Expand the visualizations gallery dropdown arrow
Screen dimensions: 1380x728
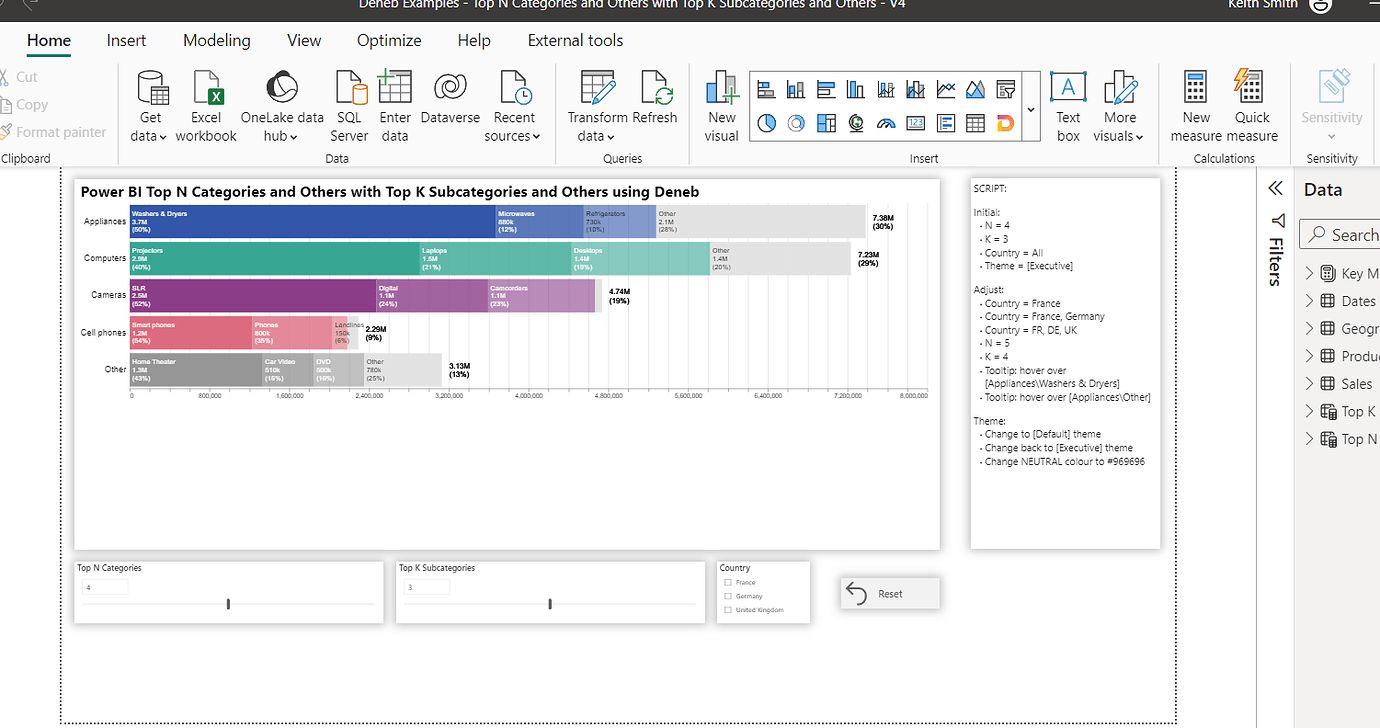(1031, 108)
